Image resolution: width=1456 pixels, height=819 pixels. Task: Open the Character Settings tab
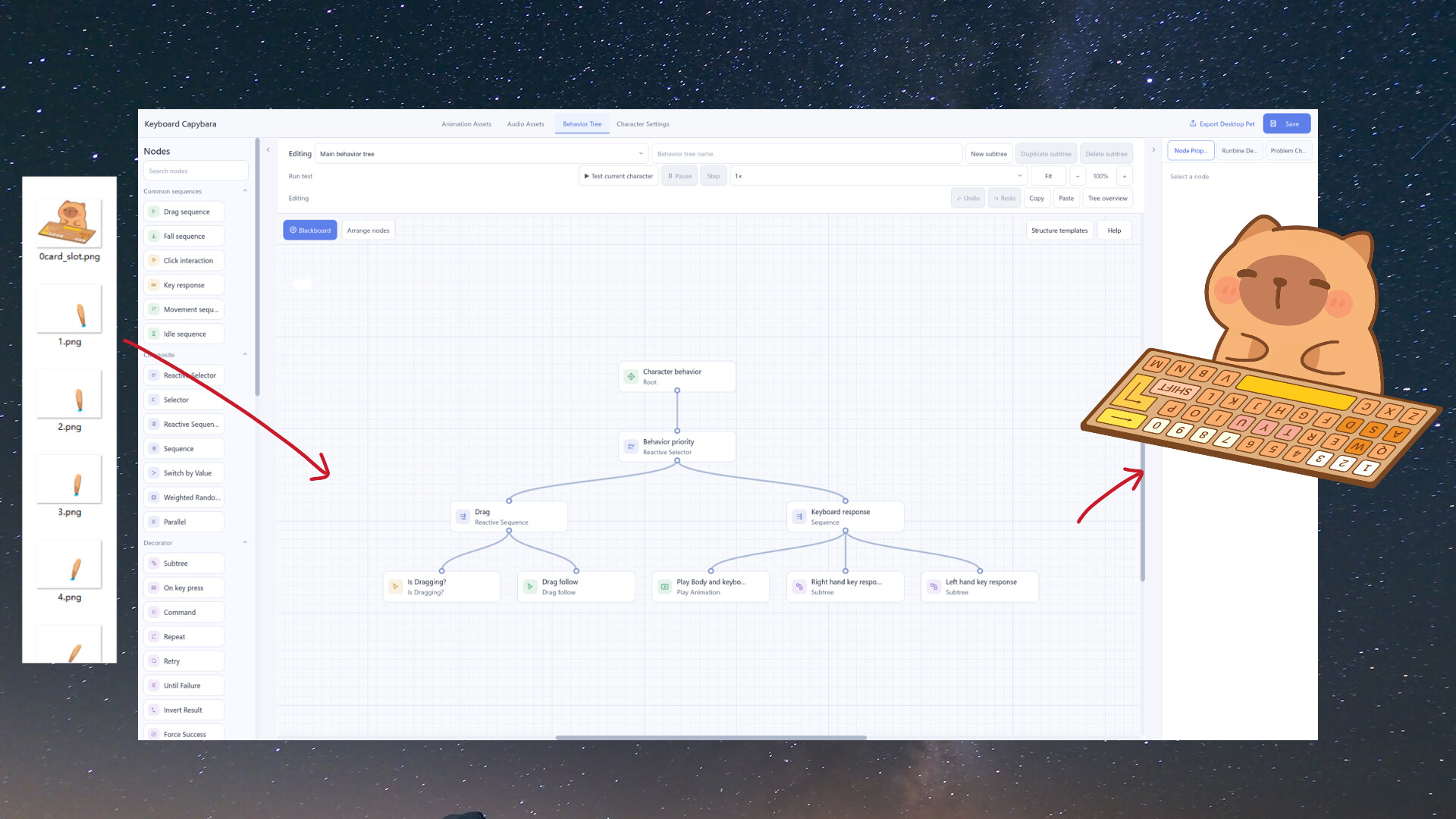click(x=643, y=124)
